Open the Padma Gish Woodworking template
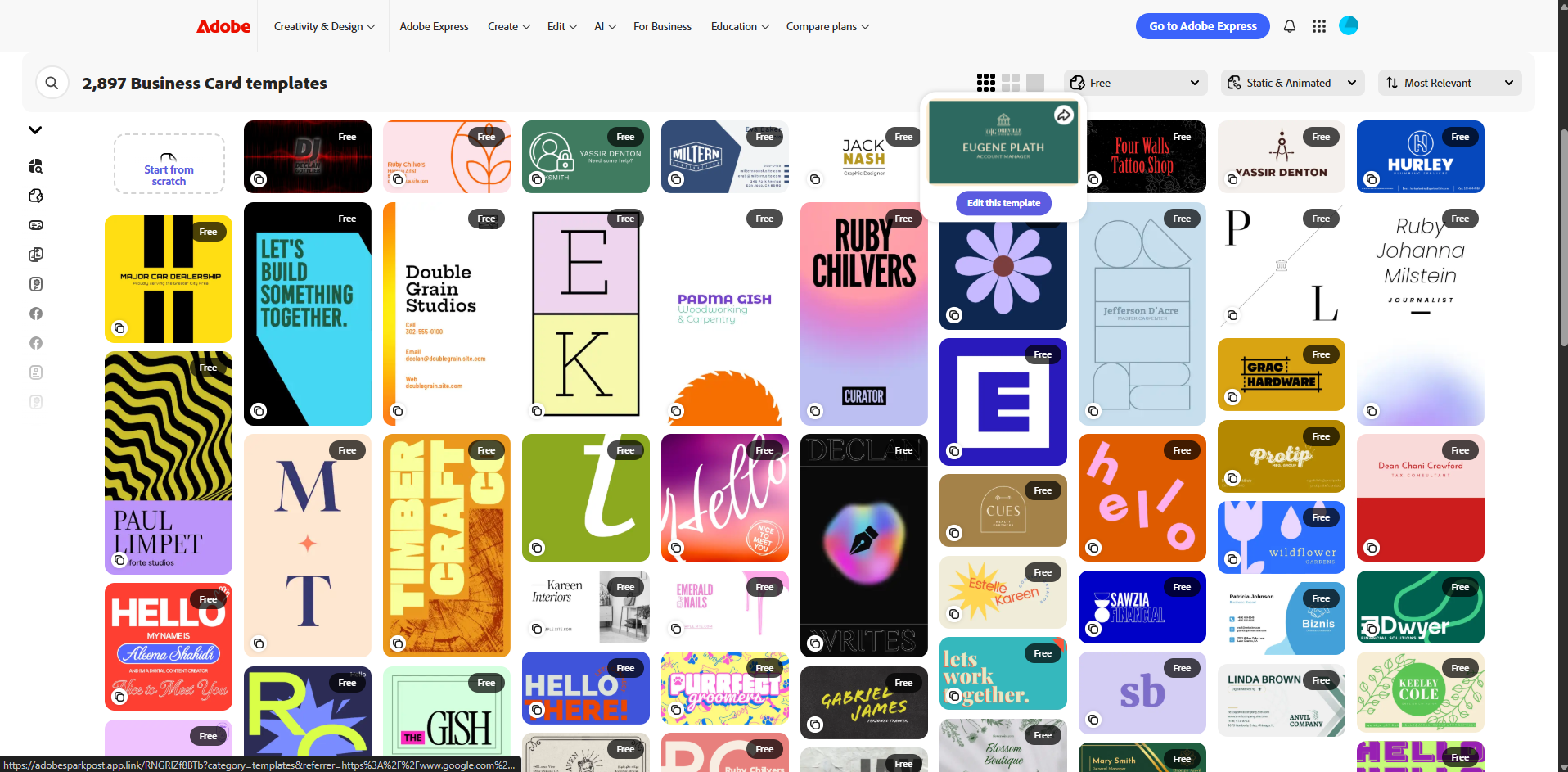Viewport: 1568px width, 772px height. (x=725, y=314)
